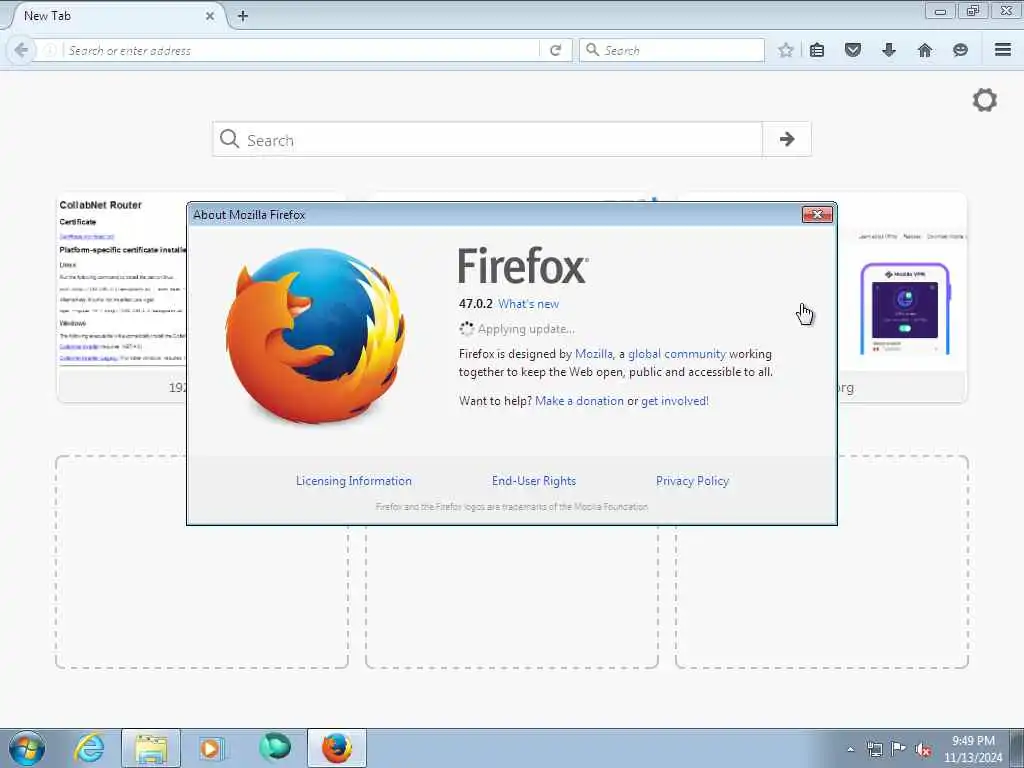1024x768 pixels.
Task: Open the hamburger menu
Action: click(x=1003, y=50)
